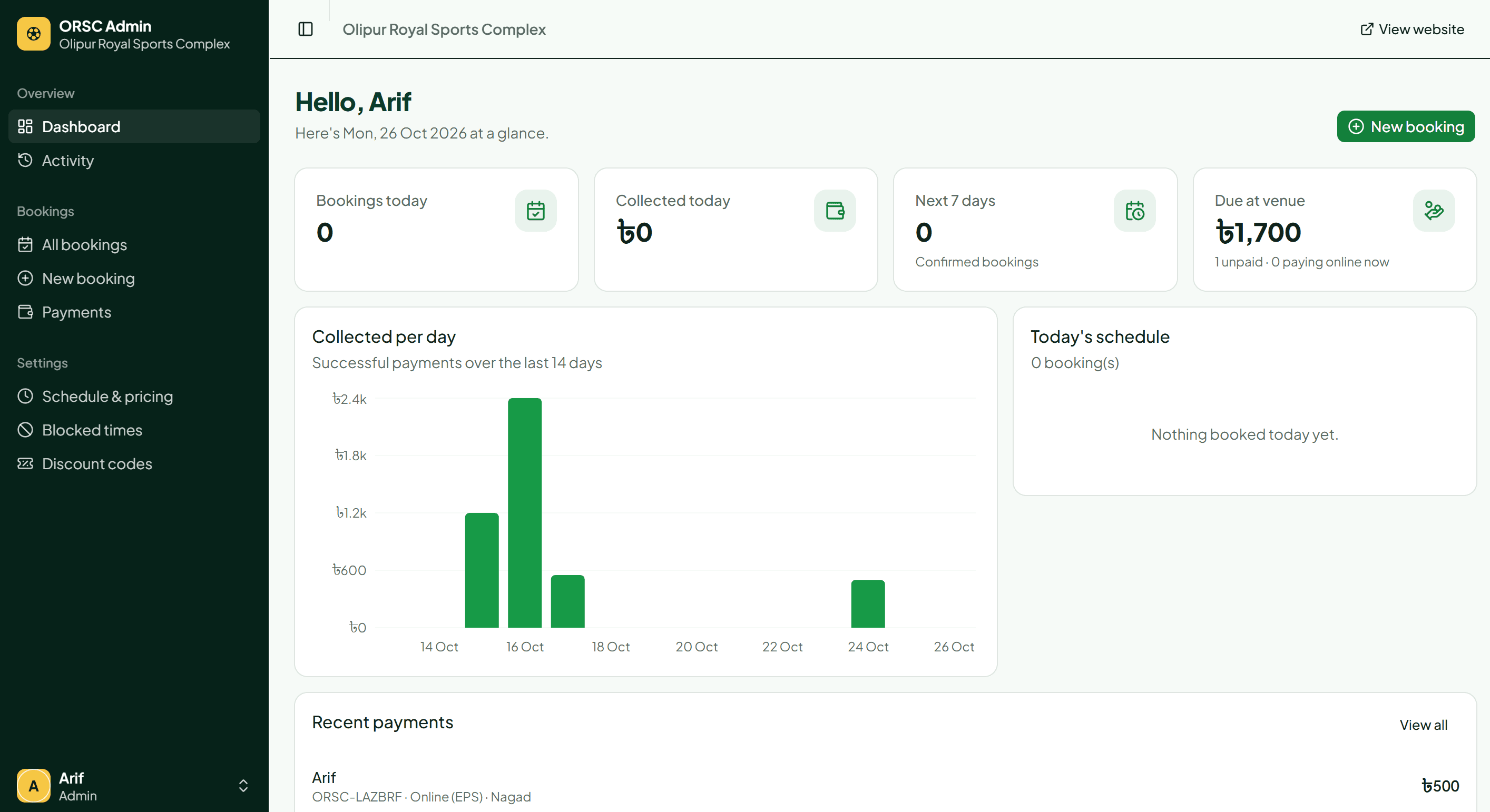The width and height of the screenshot is (1490, 812).
Task: Click the All bookings calendar icon
Action: 25,244
